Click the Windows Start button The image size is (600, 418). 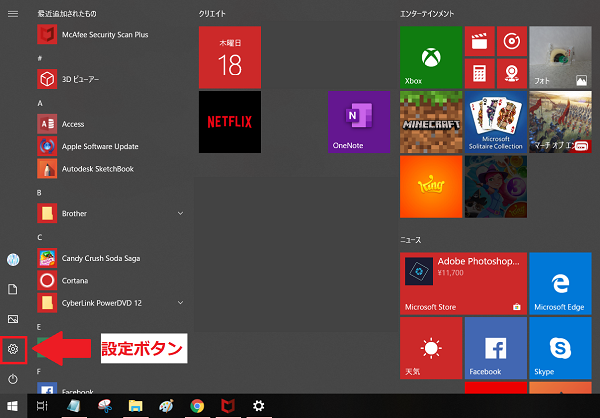point(13,406)
